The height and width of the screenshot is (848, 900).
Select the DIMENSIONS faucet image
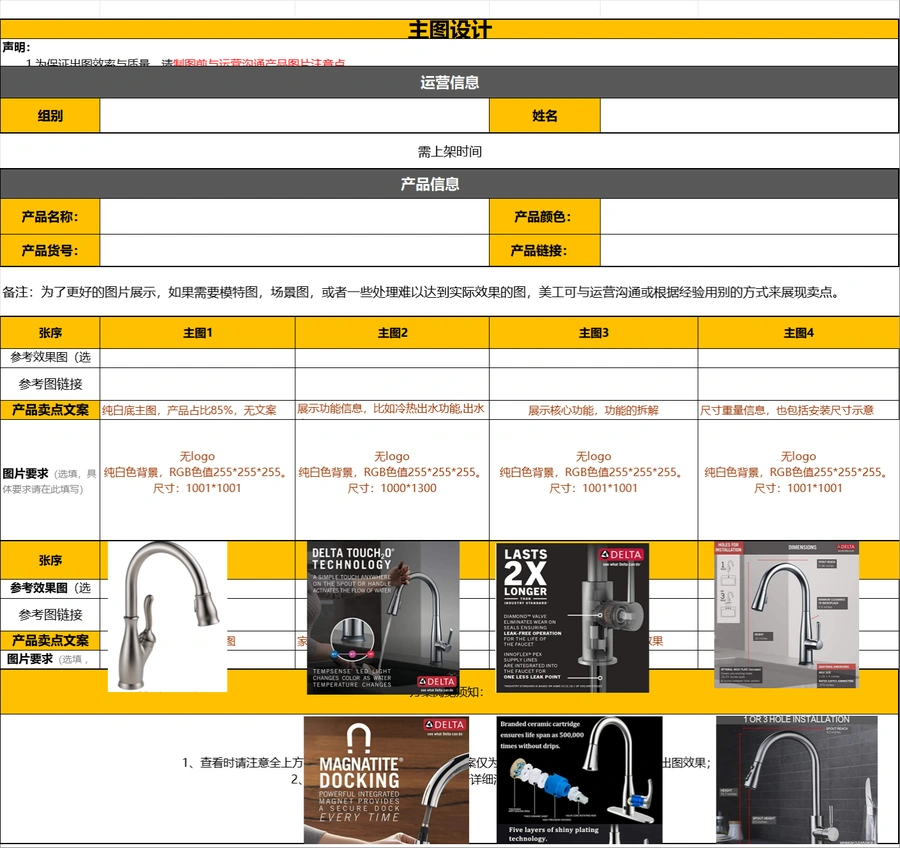(x=786, y=614)
